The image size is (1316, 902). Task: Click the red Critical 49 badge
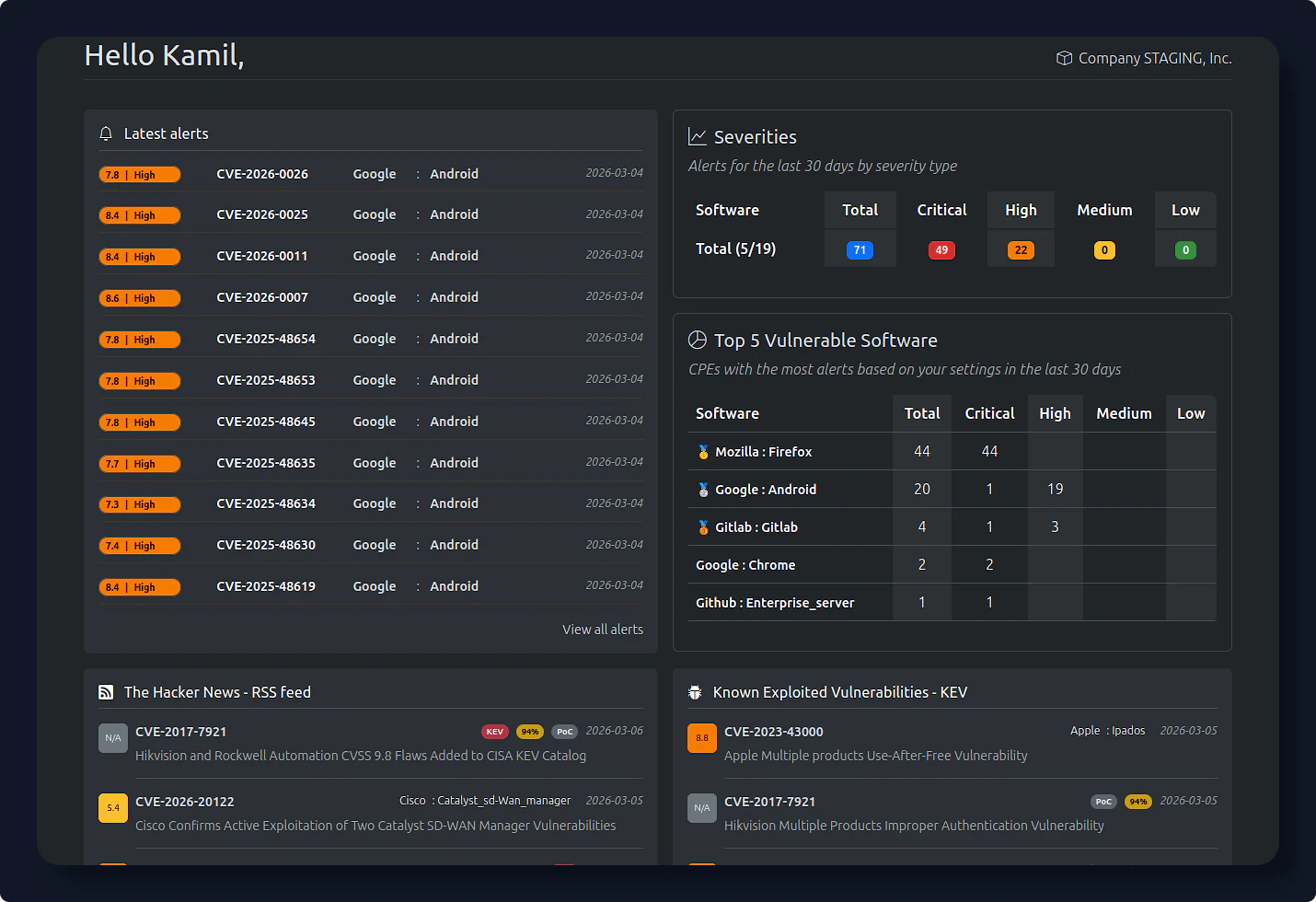(941, 250)
